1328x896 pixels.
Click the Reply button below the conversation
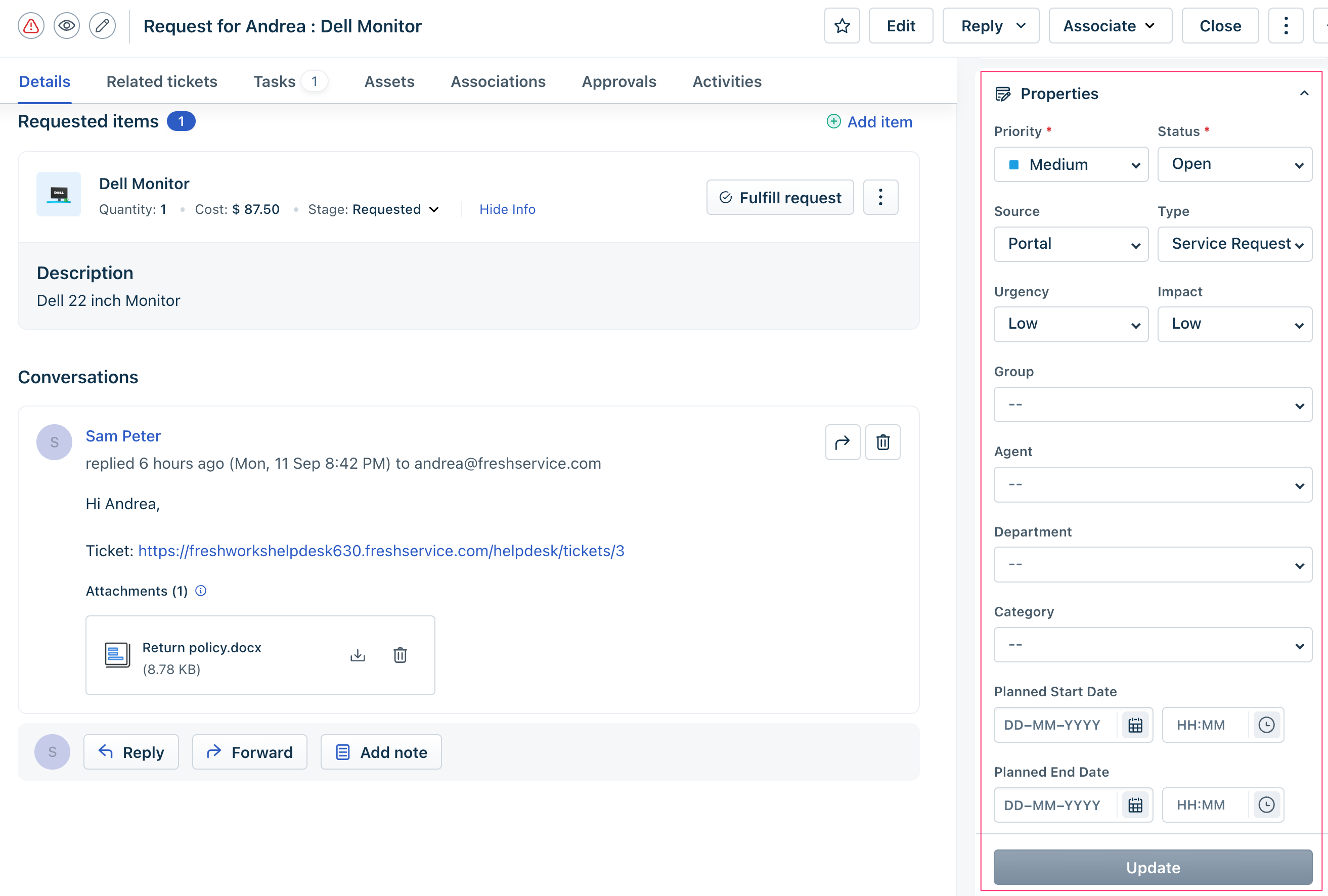(131, 752)
